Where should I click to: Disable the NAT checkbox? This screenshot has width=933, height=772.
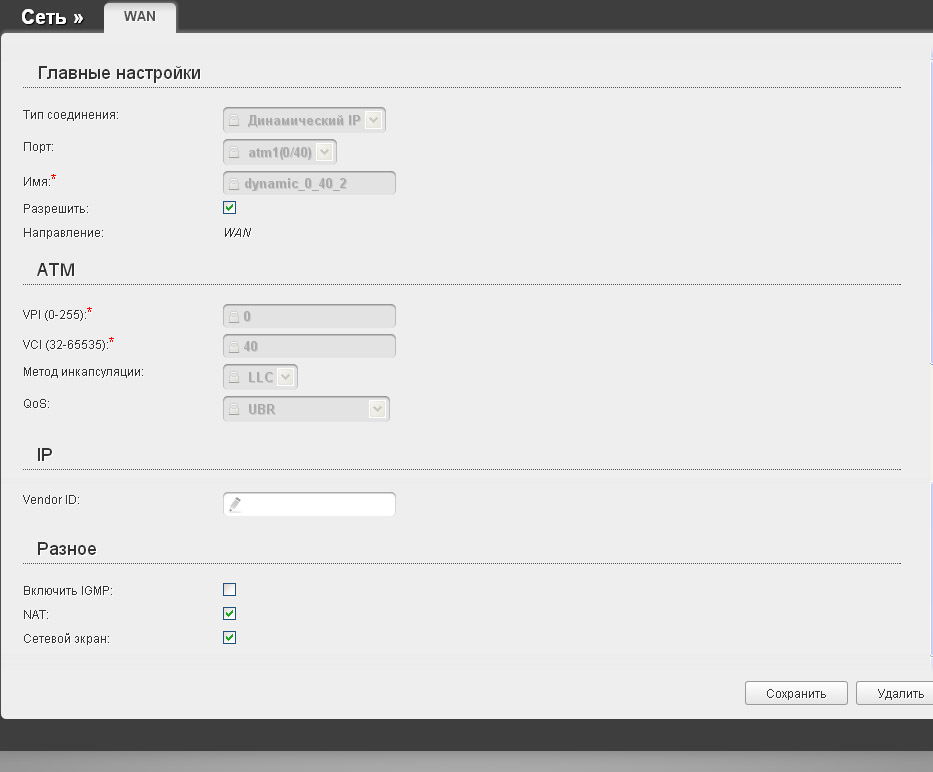(x=230, y=613)
